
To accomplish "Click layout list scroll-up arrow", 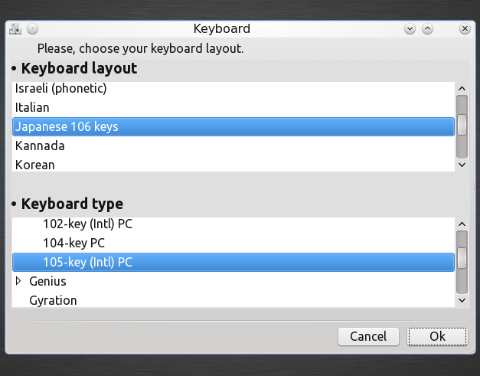I will (x=462, y=89).
